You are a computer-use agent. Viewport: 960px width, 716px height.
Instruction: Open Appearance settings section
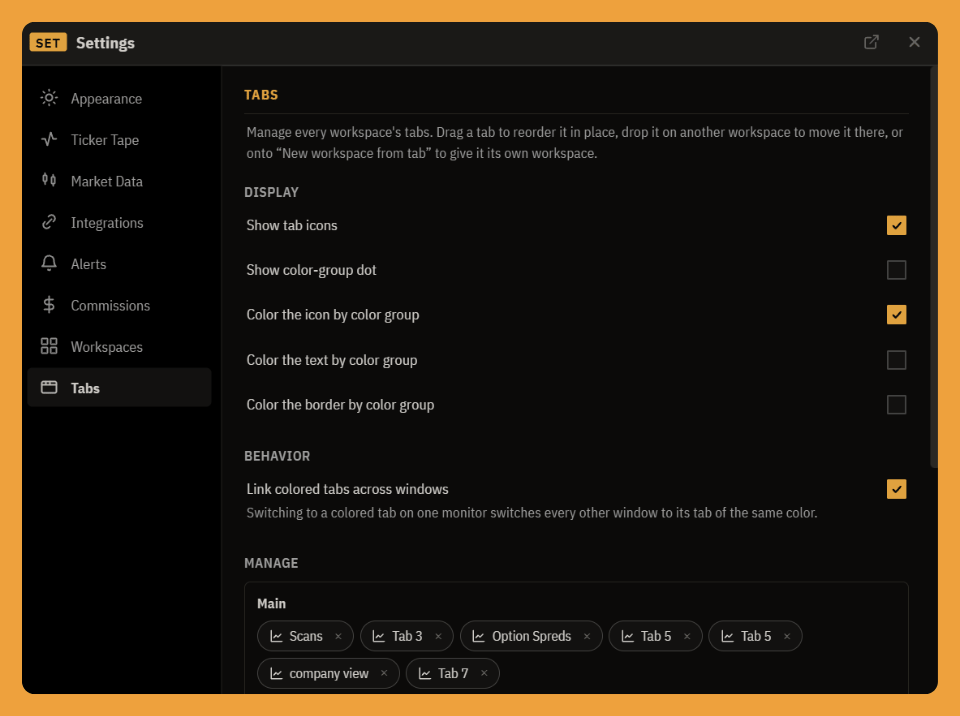point(119,98)
